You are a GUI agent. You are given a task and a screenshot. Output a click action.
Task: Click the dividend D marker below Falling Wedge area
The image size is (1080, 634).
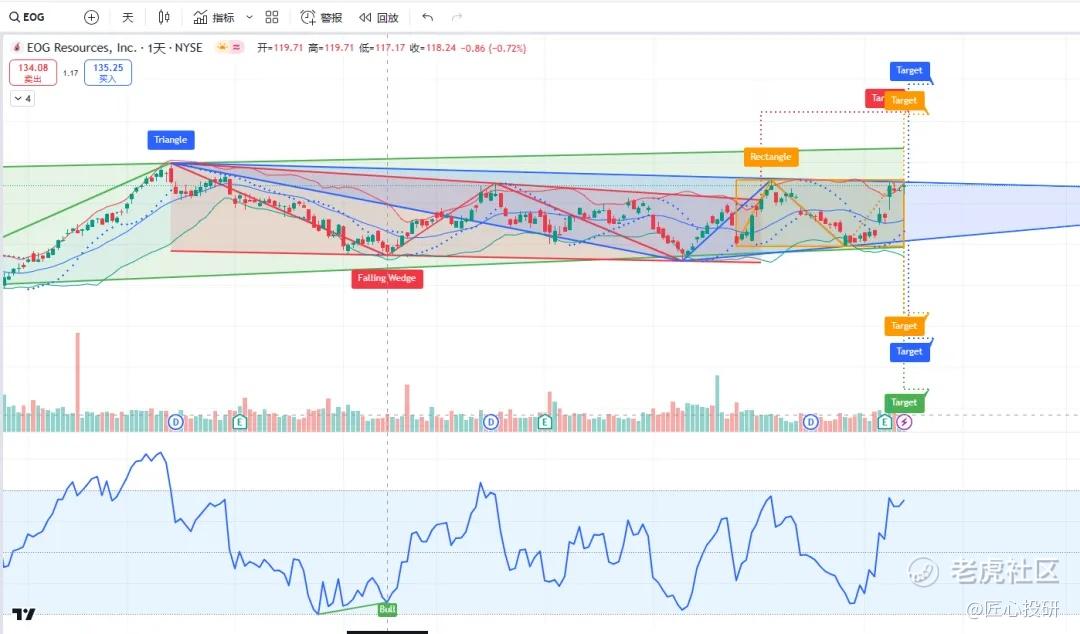point(490,421)
